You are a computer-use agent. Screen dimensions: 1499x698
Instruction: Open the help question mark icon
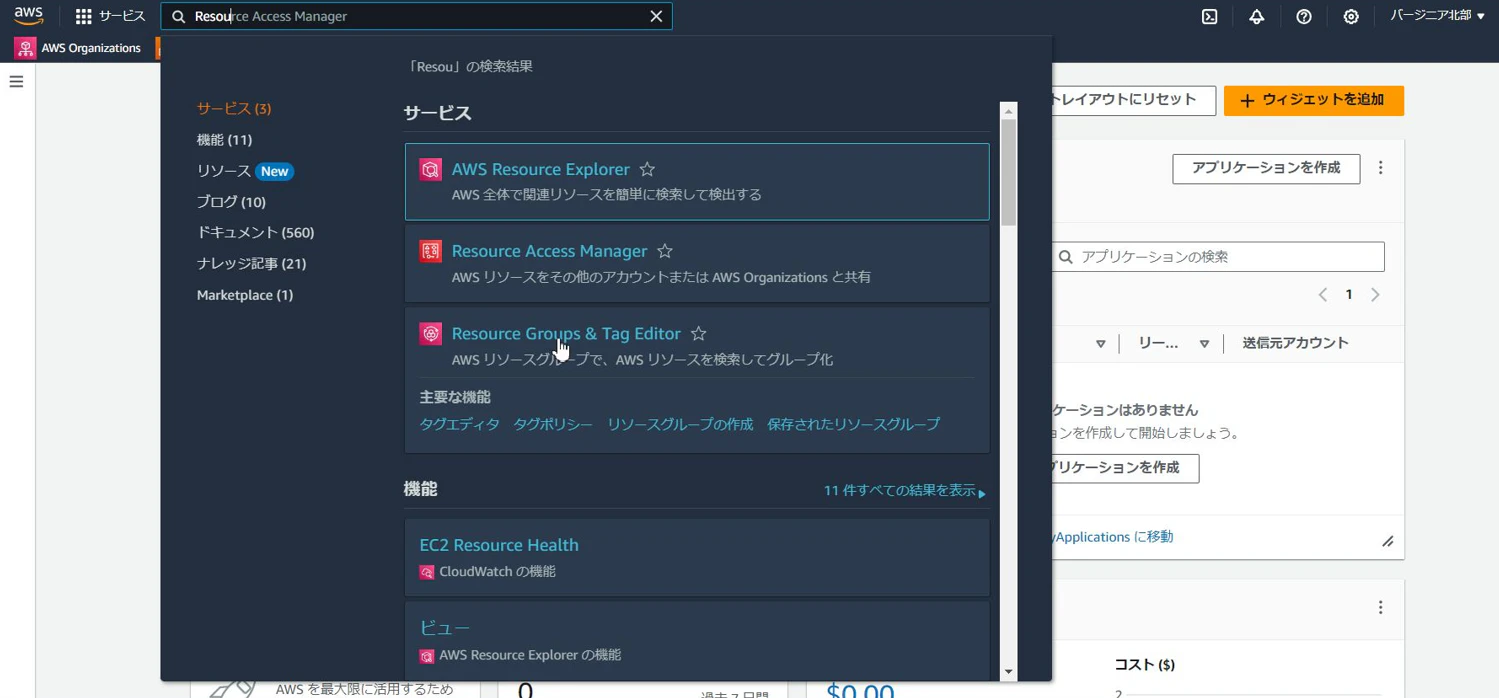(1303, 16)
